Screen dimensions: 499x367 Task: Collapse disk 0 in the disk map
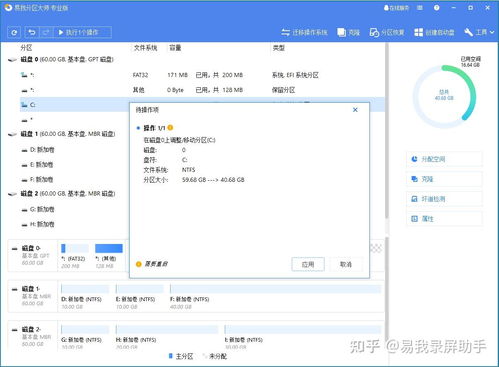pyautogui.click(x=14, y=249)
